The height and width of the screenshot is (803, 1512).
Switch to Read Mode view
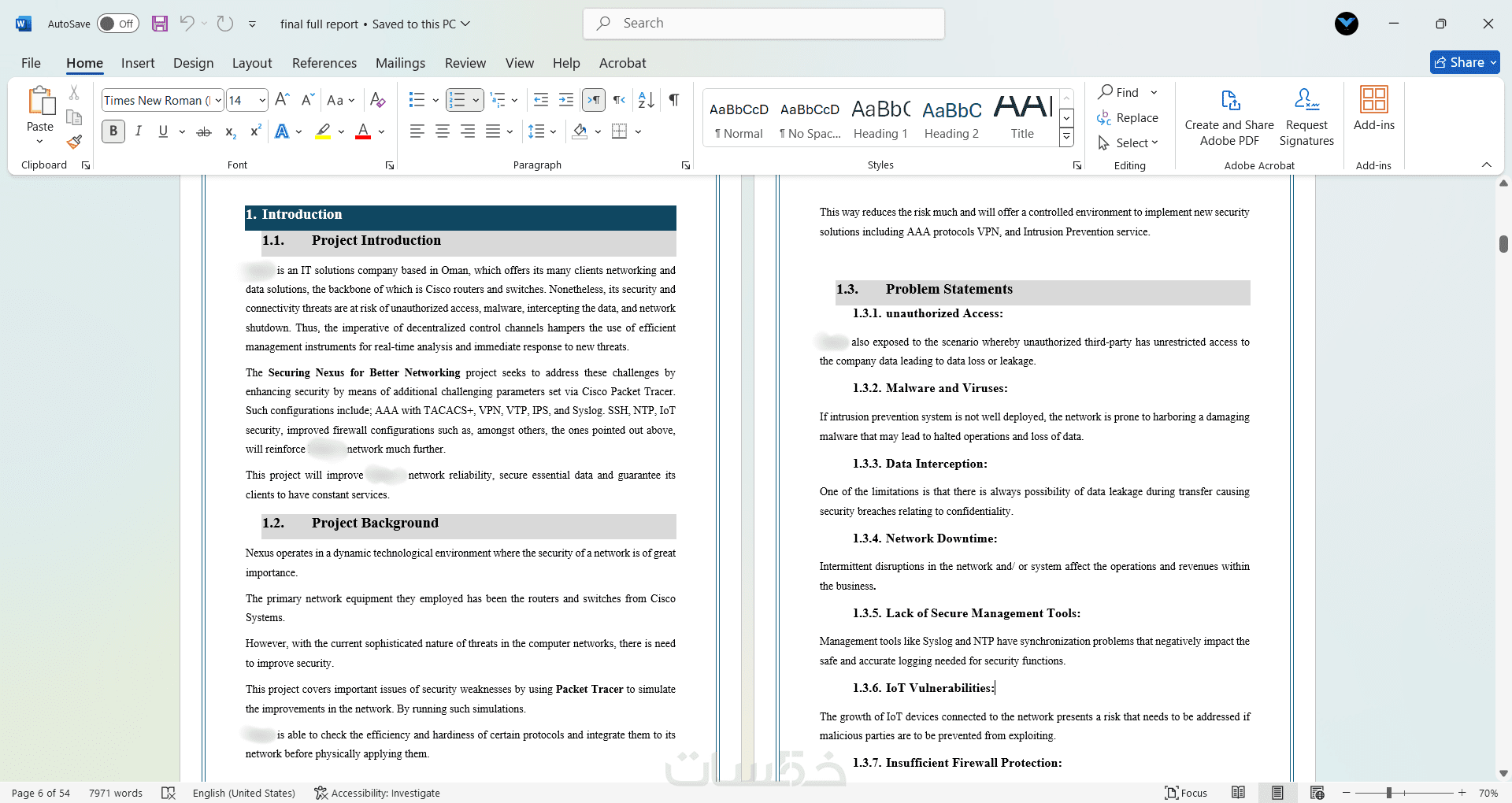[x=1239, y=793]
